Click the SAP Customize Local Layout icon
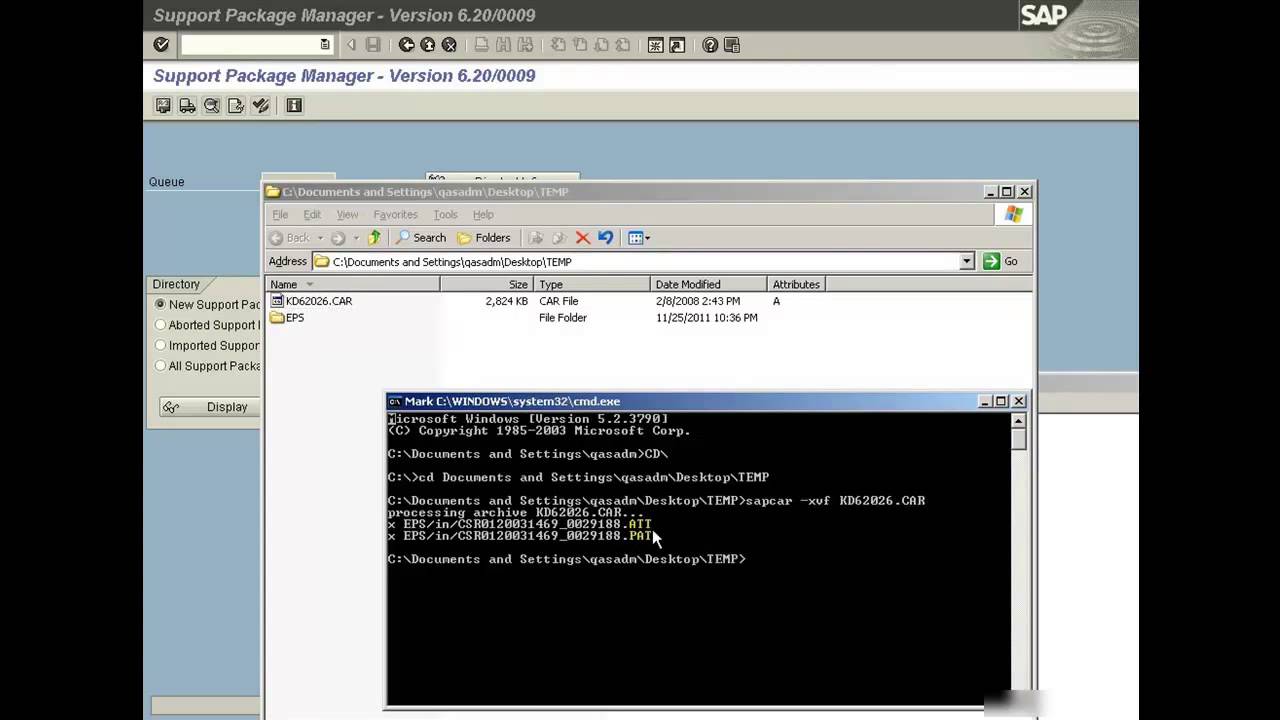1280x720 pixels. (732, 45)
